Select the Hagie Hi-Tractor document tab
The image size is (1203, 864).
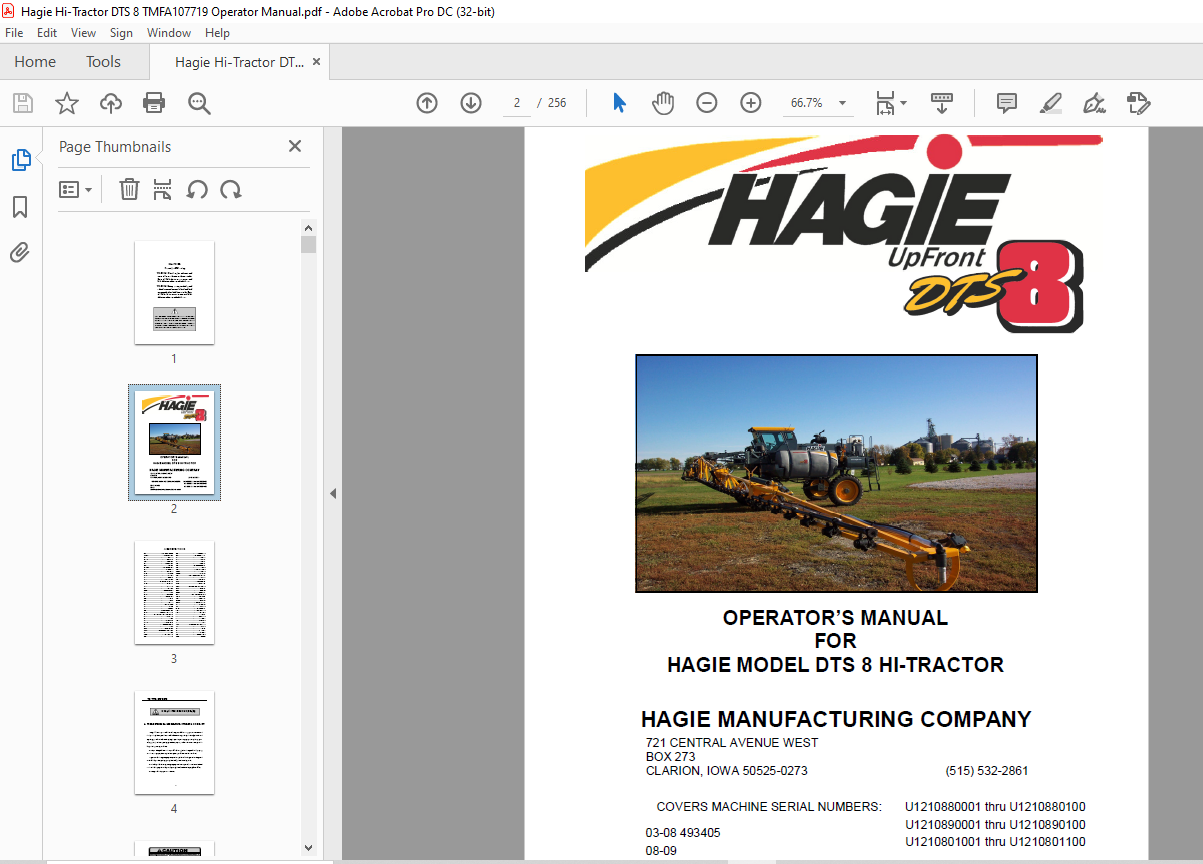click(239, 62)
